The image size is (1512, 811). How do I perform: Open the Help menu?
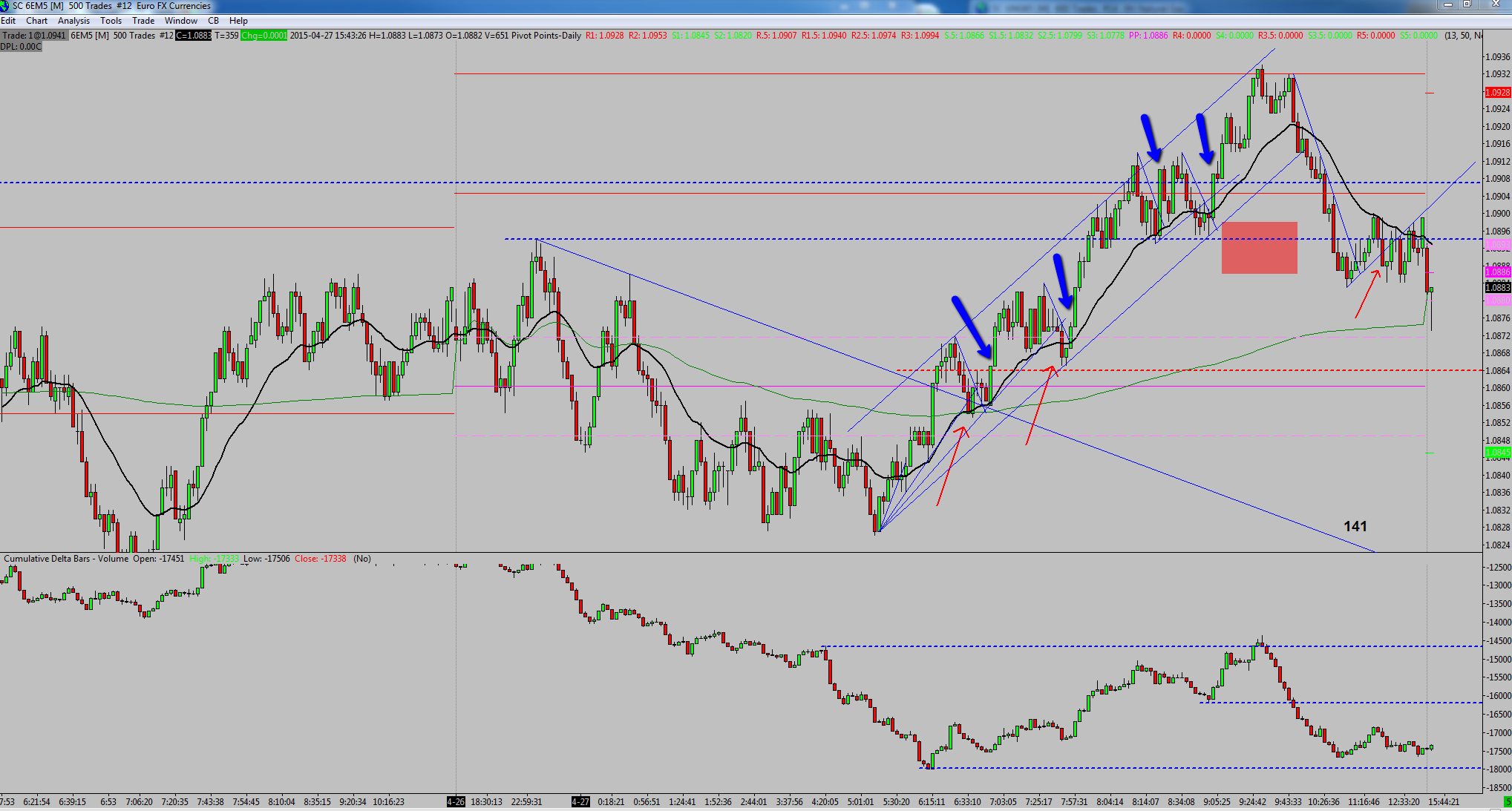(238, 21)
